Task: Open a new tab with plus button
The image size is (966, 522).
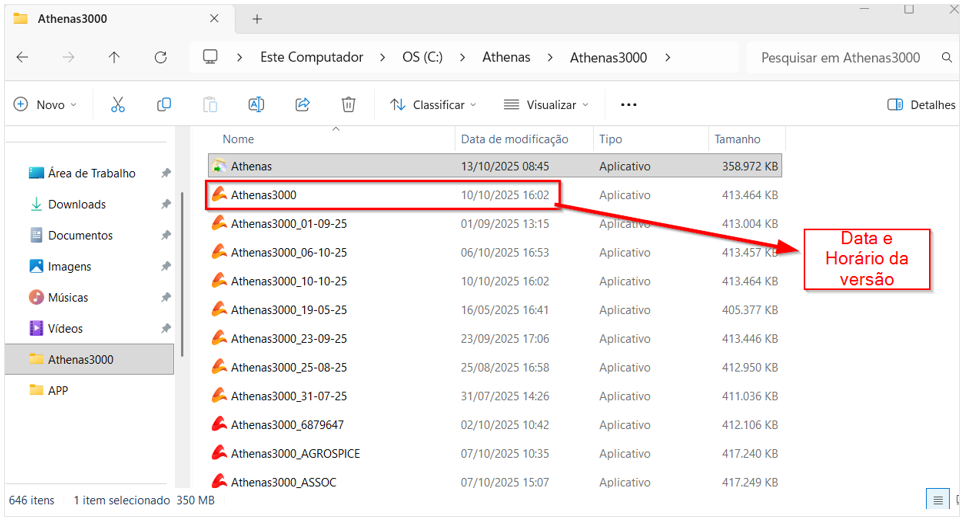Action: tap(257, 19)
